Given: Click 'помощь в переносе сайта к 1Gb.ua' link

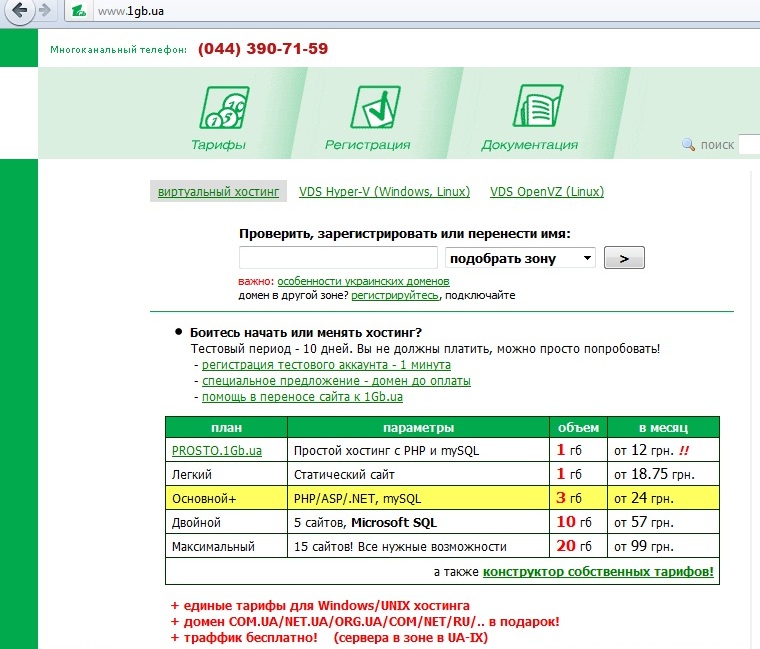Looking at the screenshot, I should click(302, 396).
